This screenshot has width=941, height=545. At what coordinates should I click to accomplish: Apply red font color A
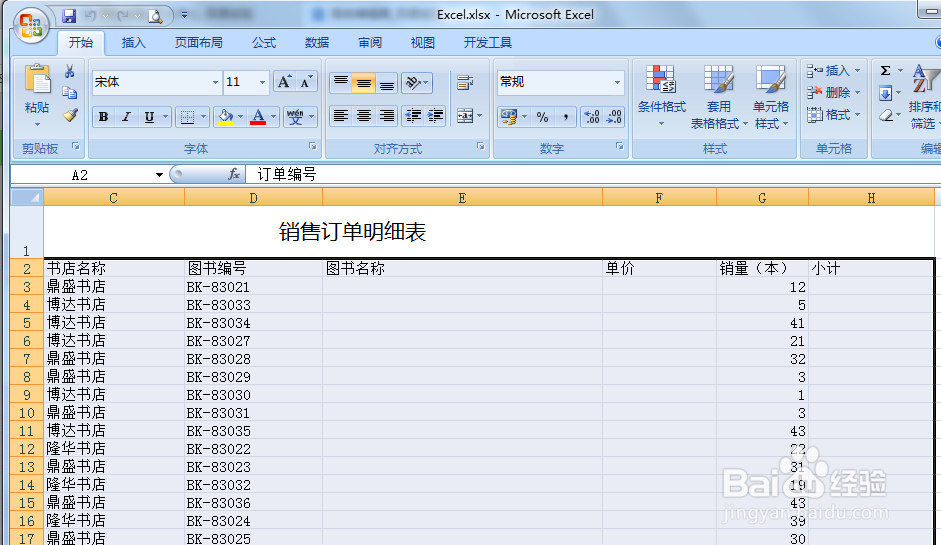[x=258, y=116]
